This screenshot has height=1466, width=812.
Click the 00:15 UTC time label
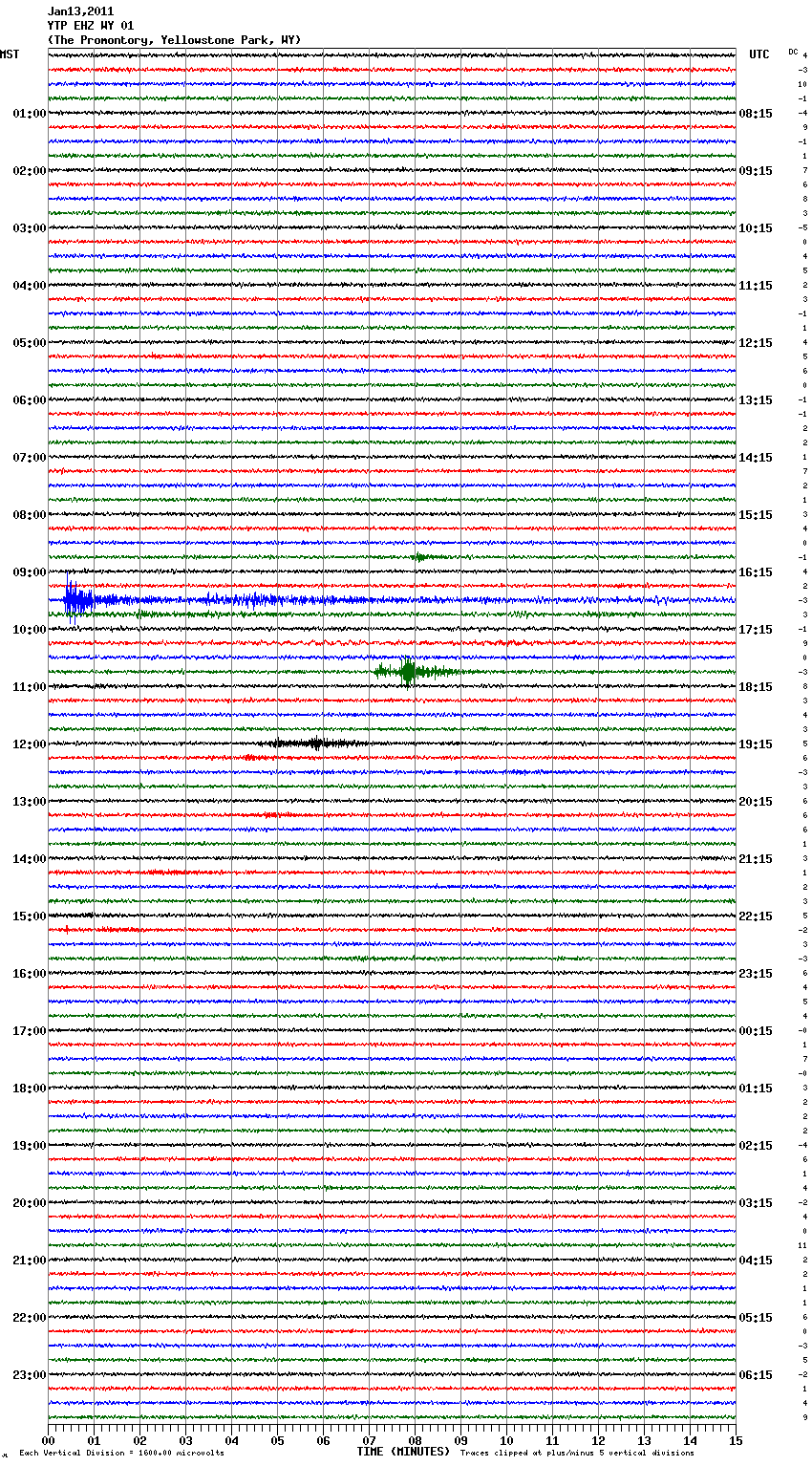756,1031
